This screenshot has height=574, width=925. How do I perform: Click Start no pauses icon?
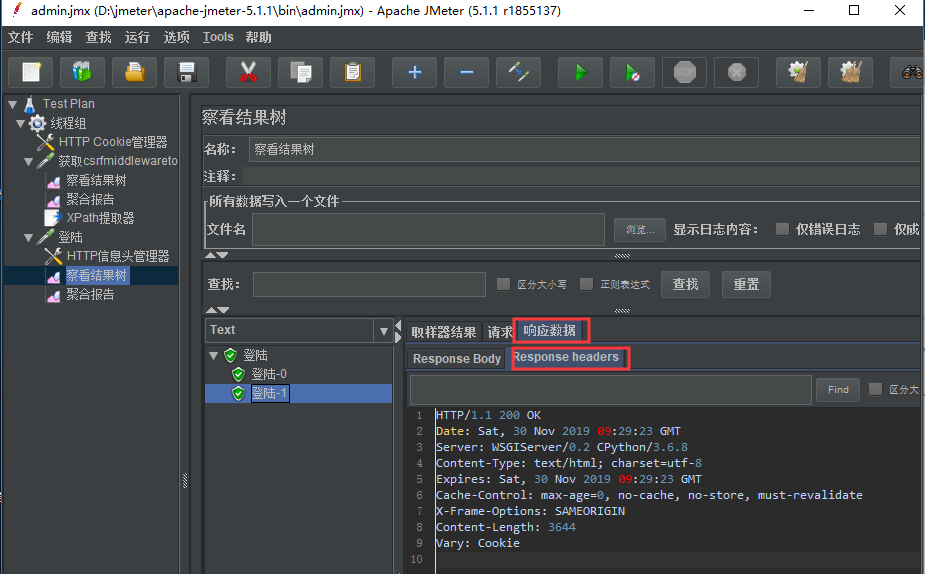(632, 73)
